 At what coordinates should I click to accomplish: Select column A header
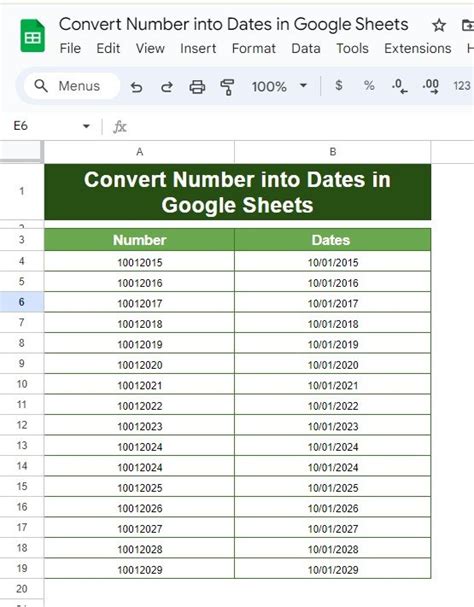tap(139, 152)
